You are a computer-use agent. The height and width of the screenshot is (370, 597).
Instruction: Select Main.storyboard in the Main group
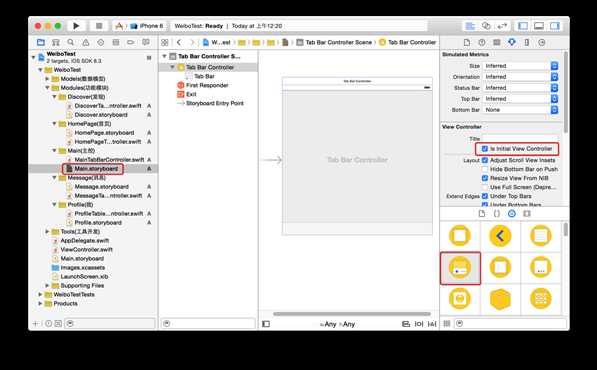pos(96,169)
